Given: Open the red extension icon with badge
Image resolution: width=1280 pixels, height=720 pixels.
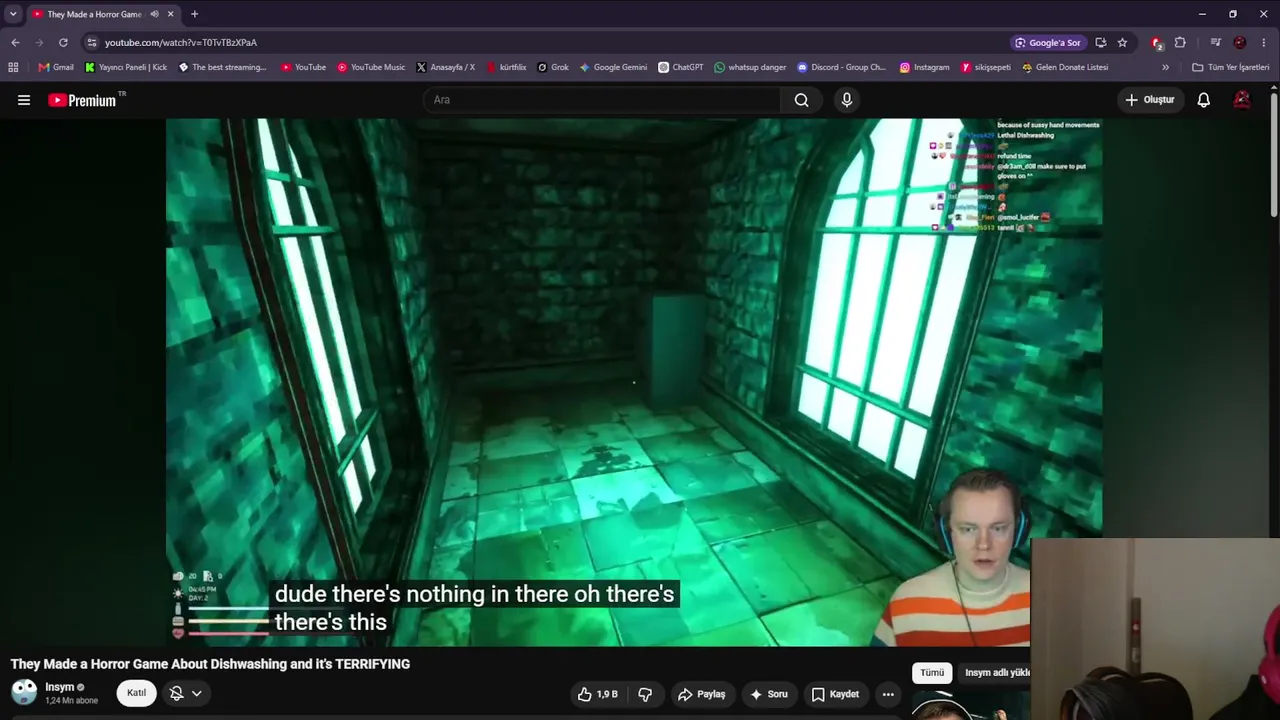Looking at the screenshot, I should pyautogui.click(x=1157, y=42).
